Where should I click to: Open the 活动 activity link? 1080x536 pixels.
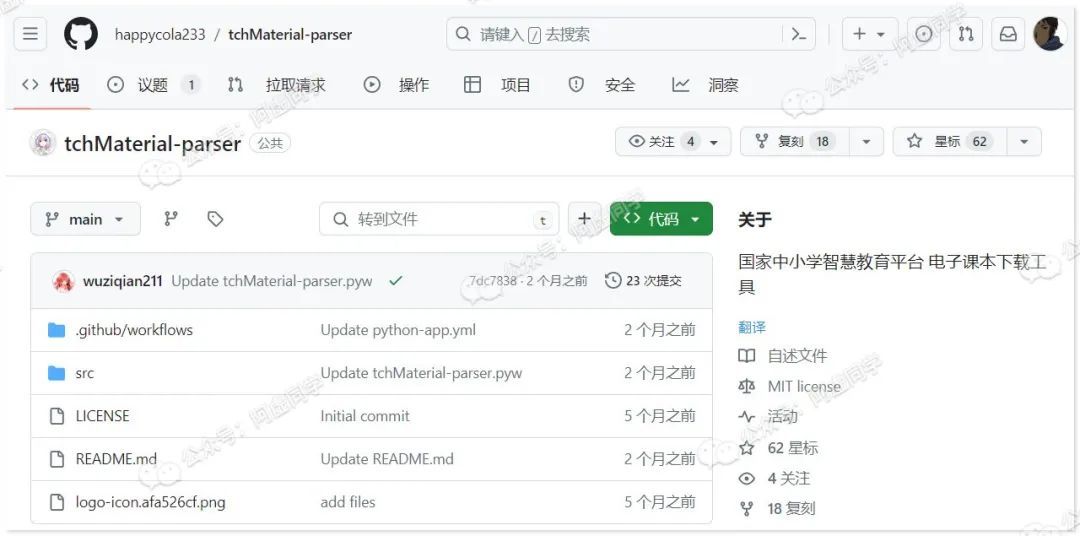tap(768, 417)
